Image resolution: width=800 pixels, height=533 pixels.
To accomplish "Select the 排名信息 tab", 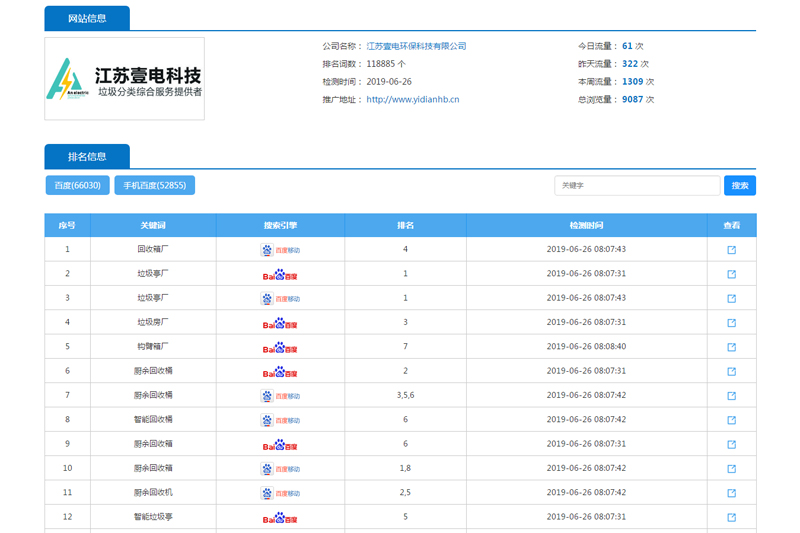I will click(87, 157).
